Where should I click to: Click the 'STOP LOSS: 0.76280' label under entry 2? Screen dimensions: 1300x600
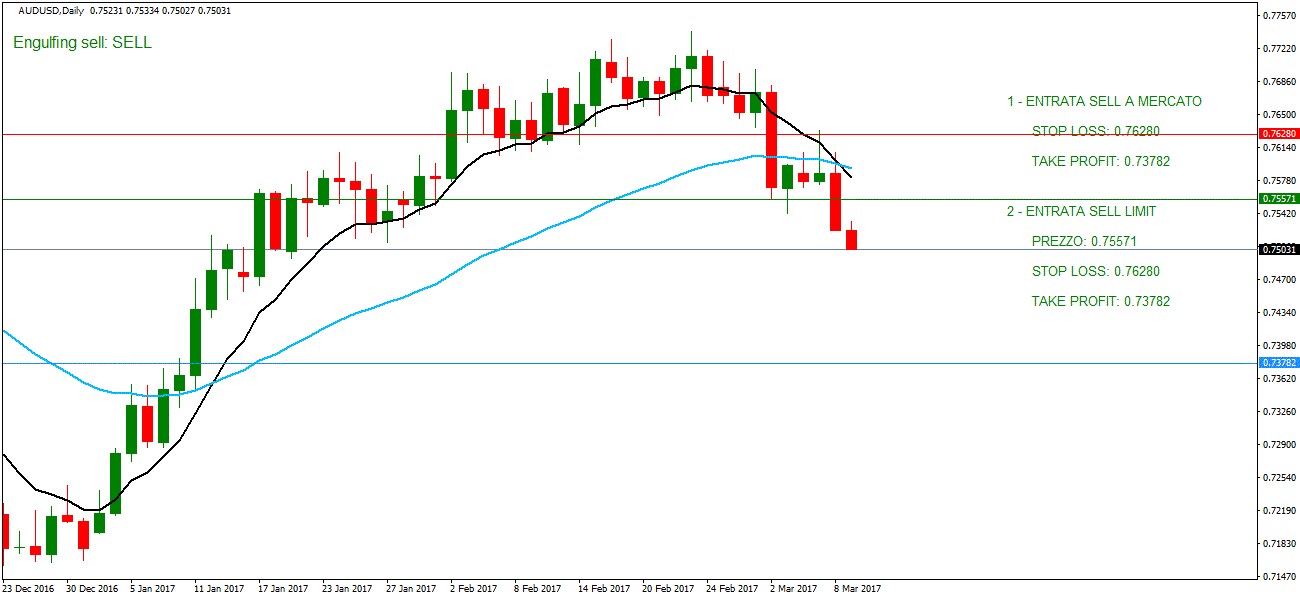[1096, 271]
